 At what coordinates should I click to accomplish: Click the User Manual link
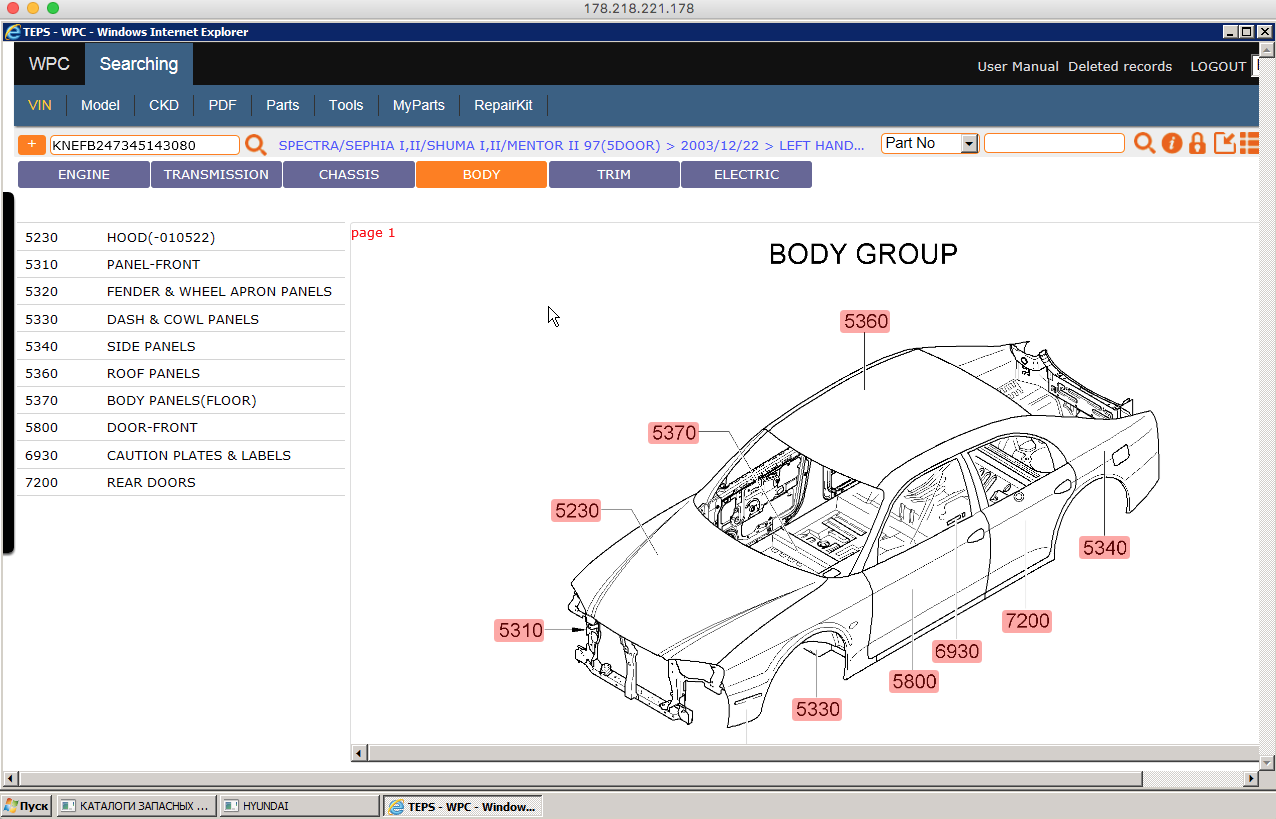pos(1017,67)
